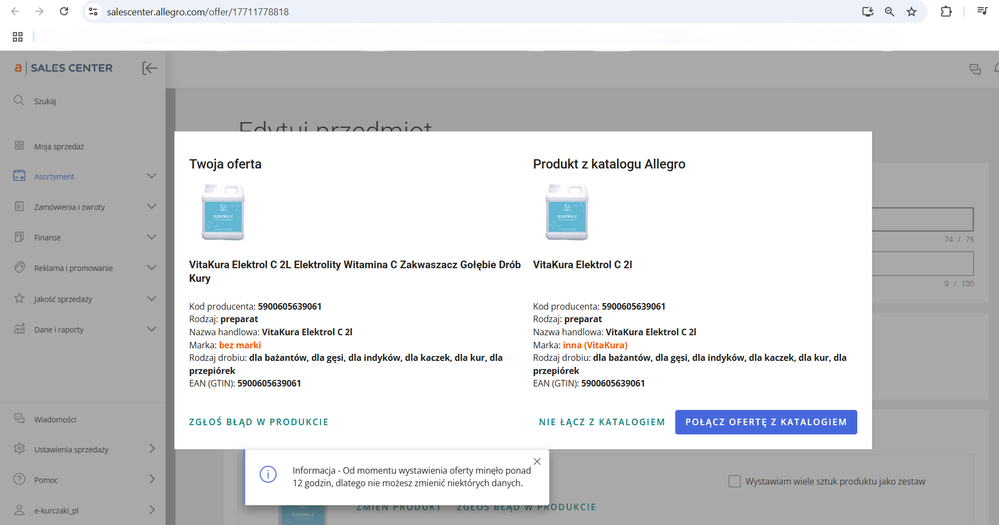Open browser zoom magnifier icon
This screenshot has width=999, height=525.
(x=889, y=12)
